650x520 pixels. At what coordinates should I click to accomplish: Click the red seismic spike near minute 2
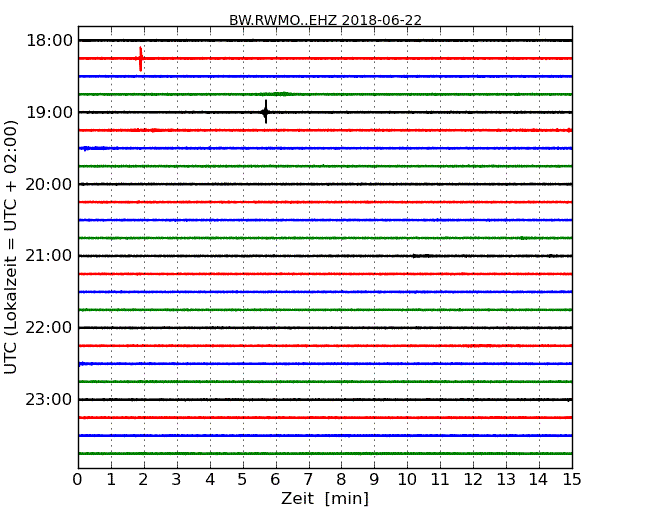coord(141,59)
